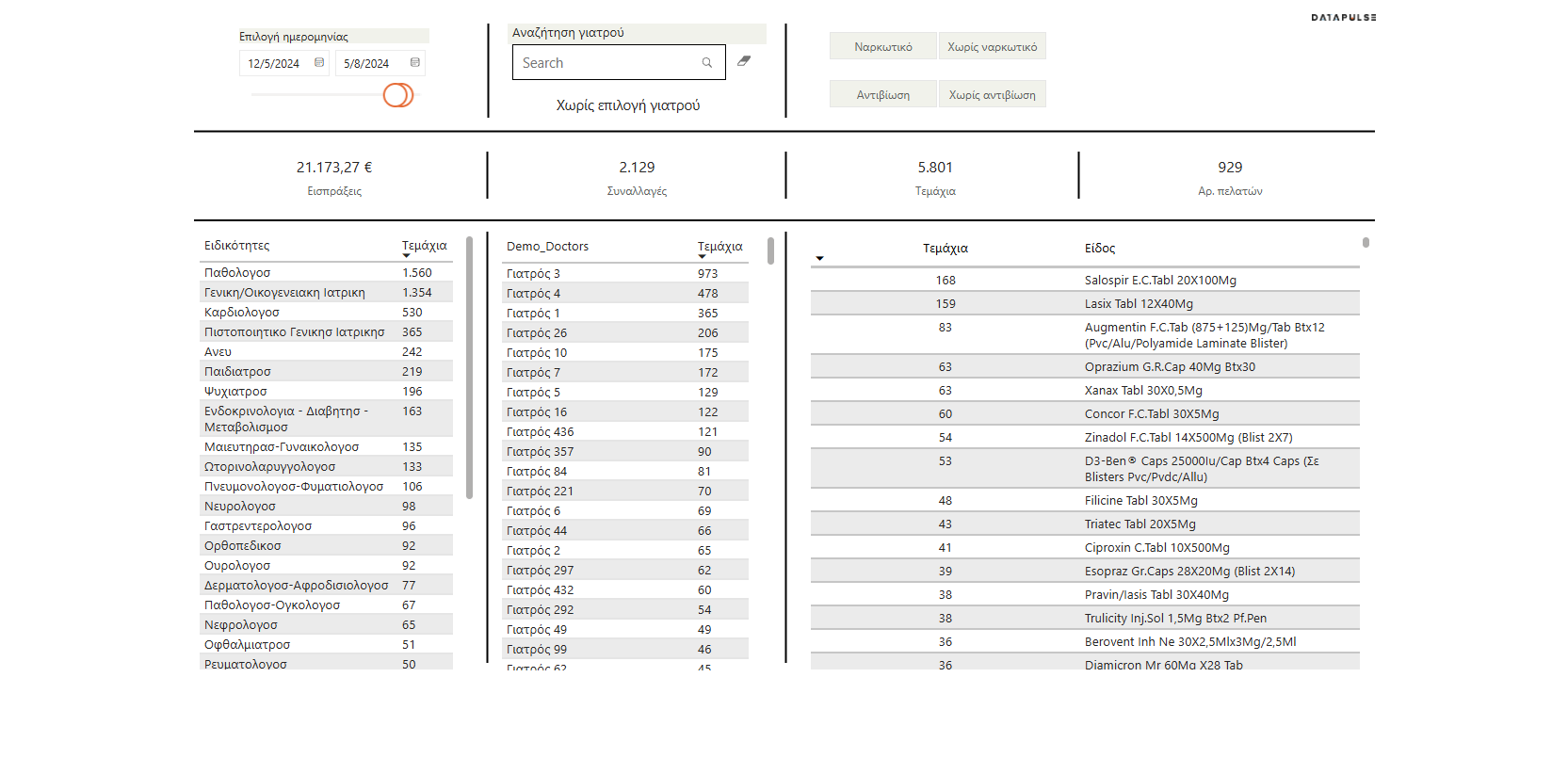
Task: Select the Ορθοπεδικοσ specialty row
Action: [326, 546]
